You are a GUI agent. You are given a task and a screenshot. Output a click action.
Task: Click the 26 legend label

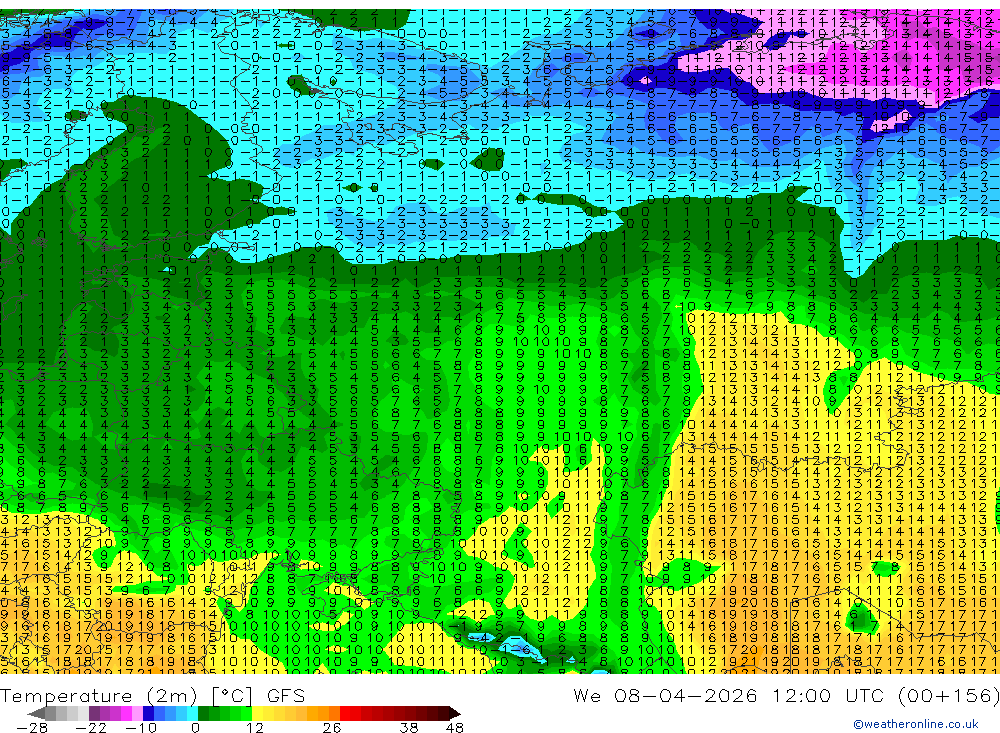click(x=332, y=727)
